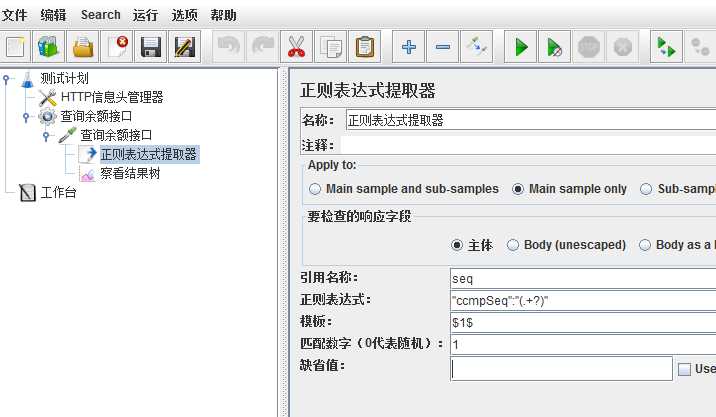The height and width of the screenshot is (417, 716).
Task: Select the Sub-samples only radio button
Action: click(x=646, y=189)
